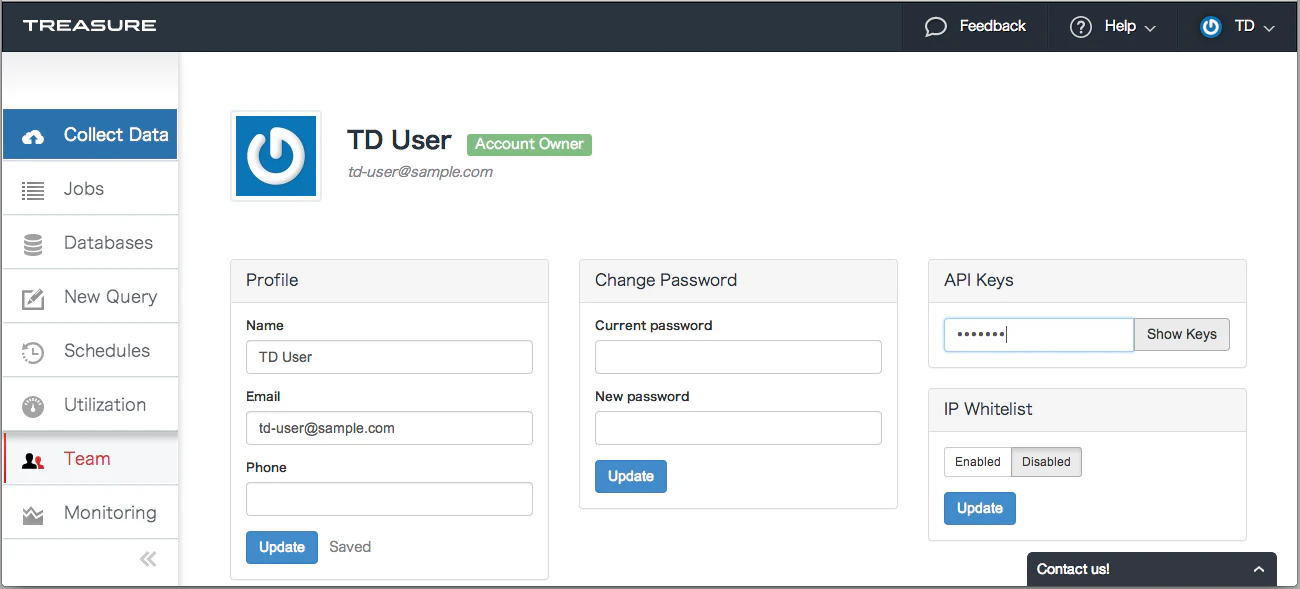Click the Collect Data cloud upload icon

[33, 136]
